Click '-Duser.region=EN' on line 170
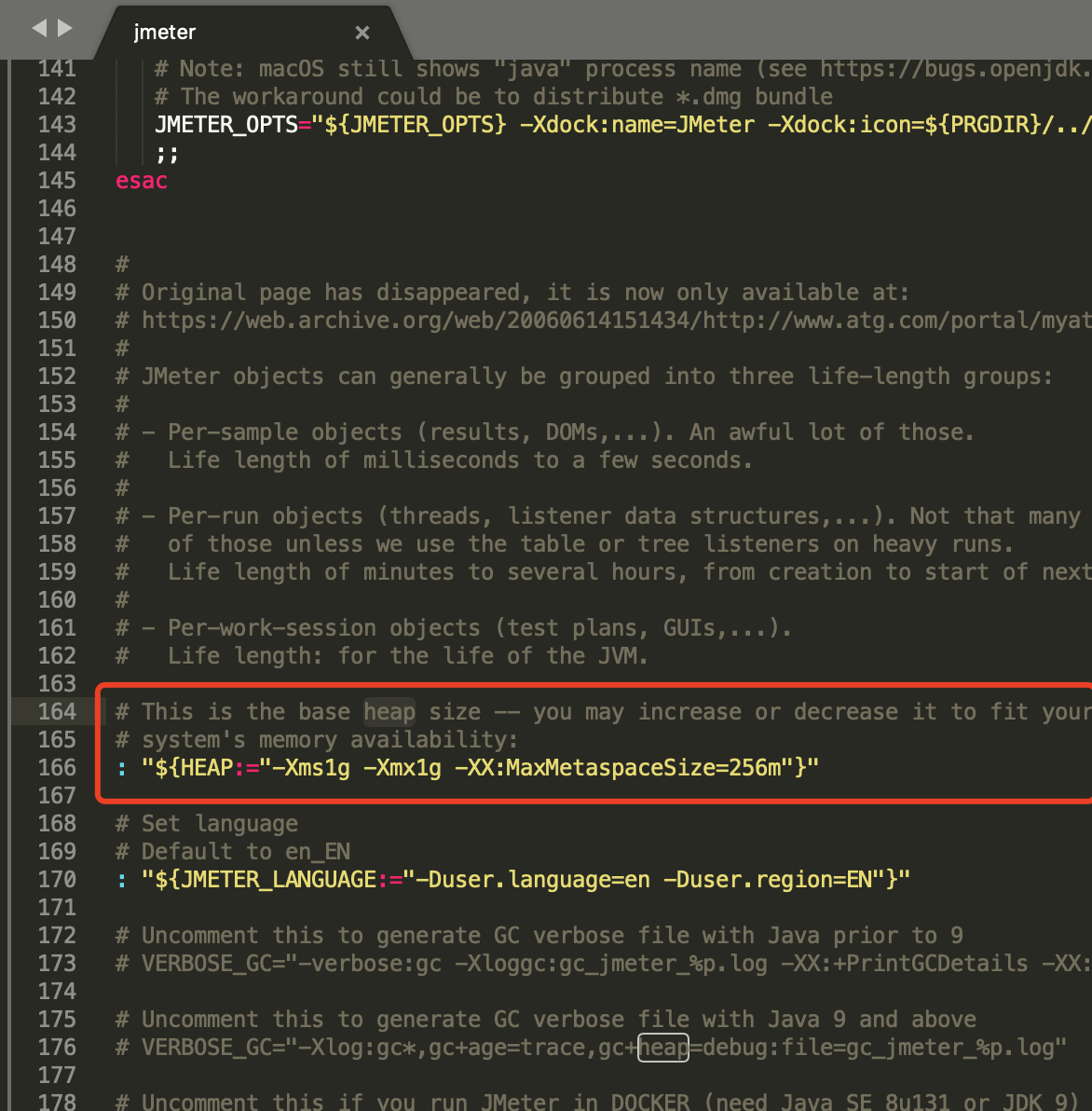Screen dimensions: 1092x1111 (x=768, y=879)
